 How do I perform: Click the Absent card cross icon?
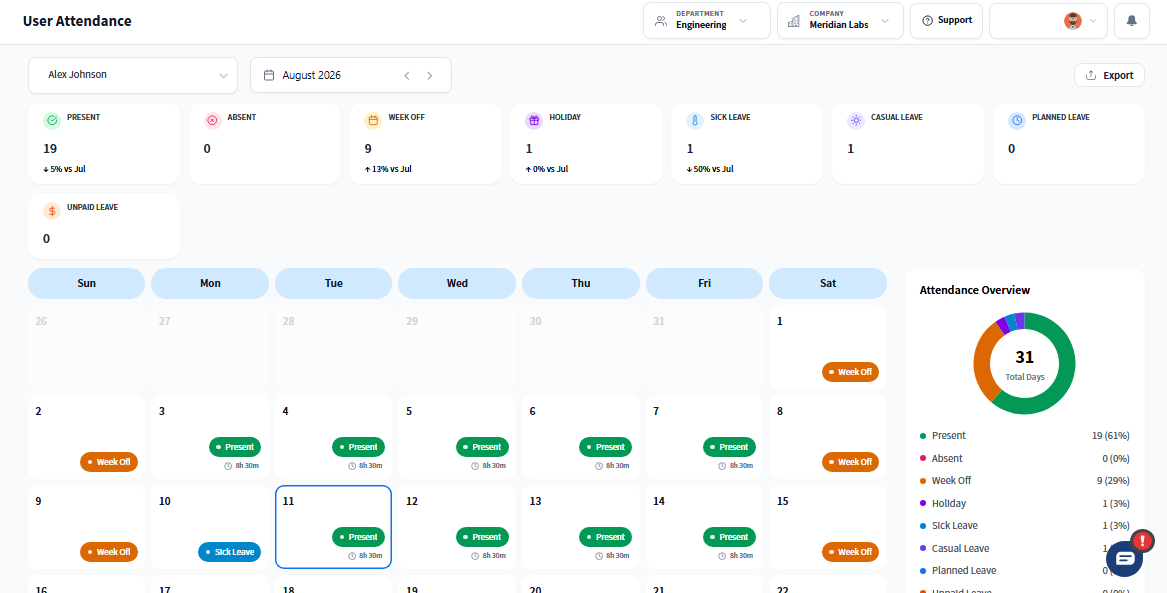tap(213, 121)
